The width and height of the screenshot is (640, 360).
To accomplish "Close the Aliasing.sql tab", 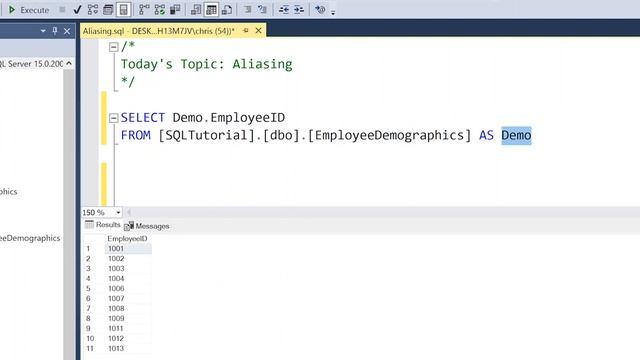I will pyautogui.click(x=258, y=31).
